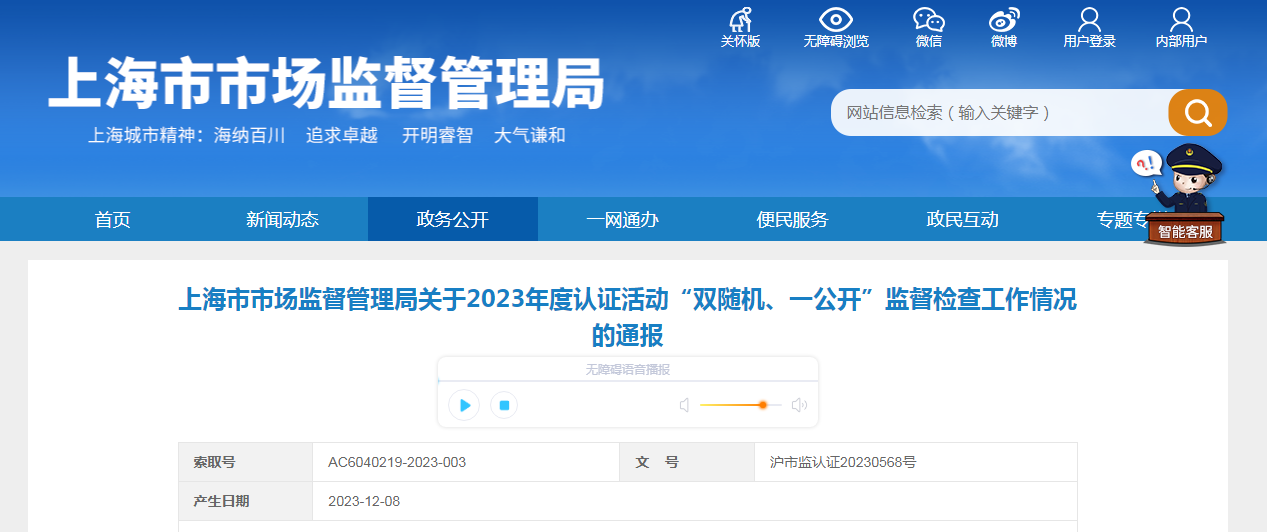The height and width of the screenshot is (532, 1267).
Task: Open the 关怀版 care mode icon
Action: tap(740, 19)
